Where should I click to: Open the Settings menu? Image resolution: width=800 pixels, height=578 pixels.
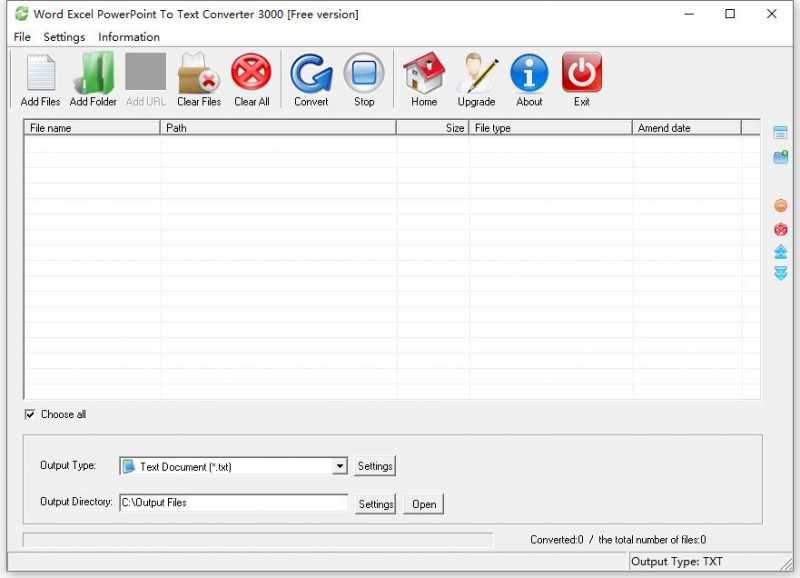pos(63,37)
